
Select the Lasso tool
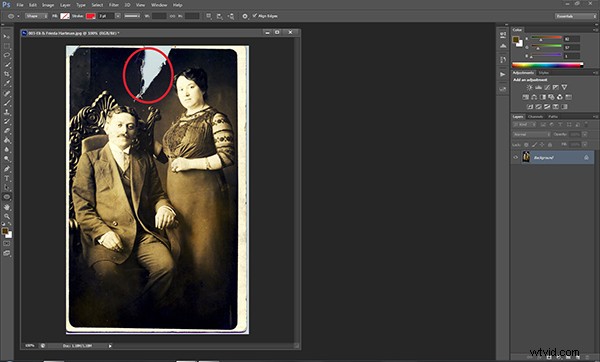7,55
